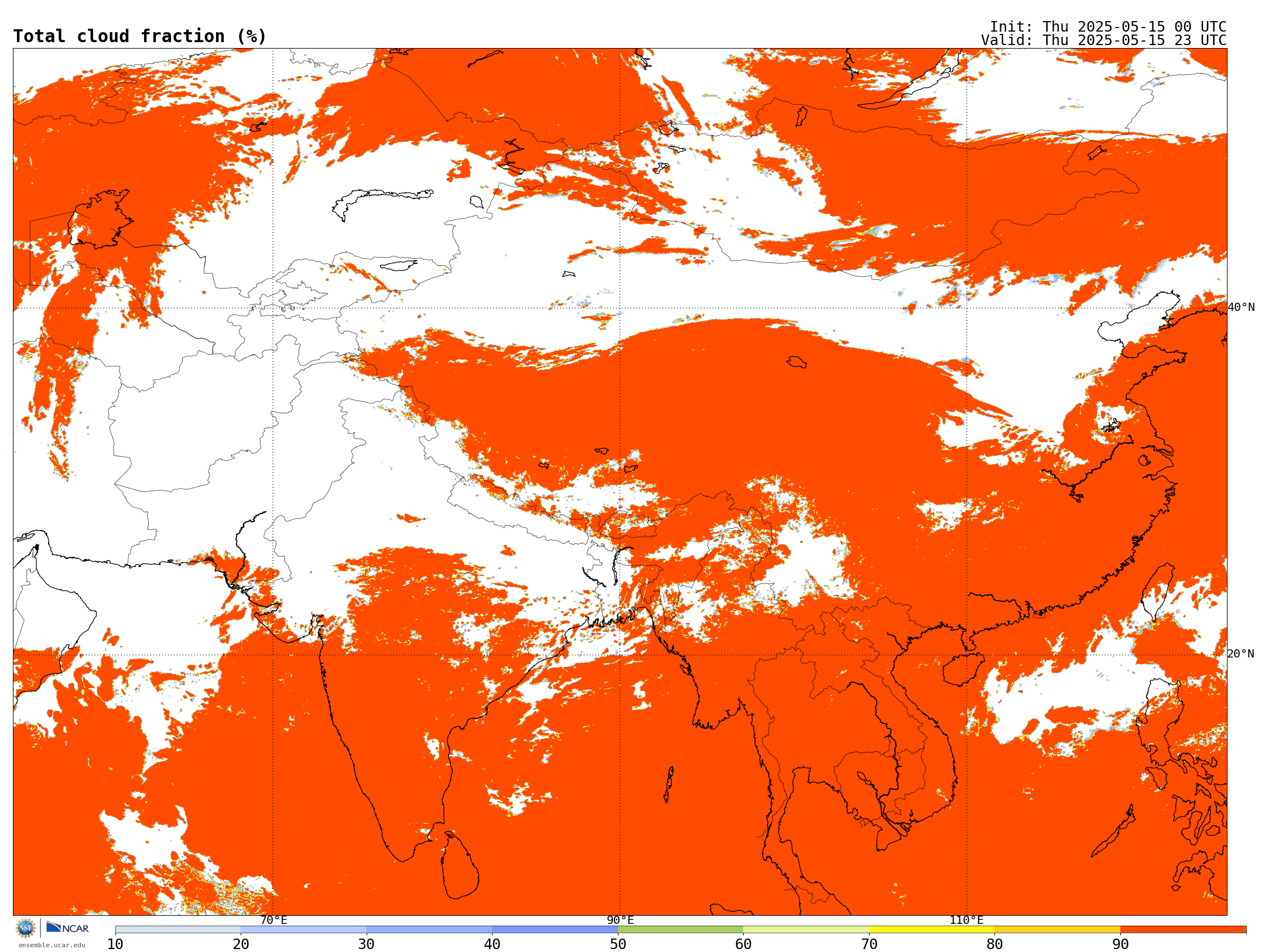Pick the 30–40 blue colorbar segment
The width and height of the screenshot is (1265, 952).
tap(429, 930)
